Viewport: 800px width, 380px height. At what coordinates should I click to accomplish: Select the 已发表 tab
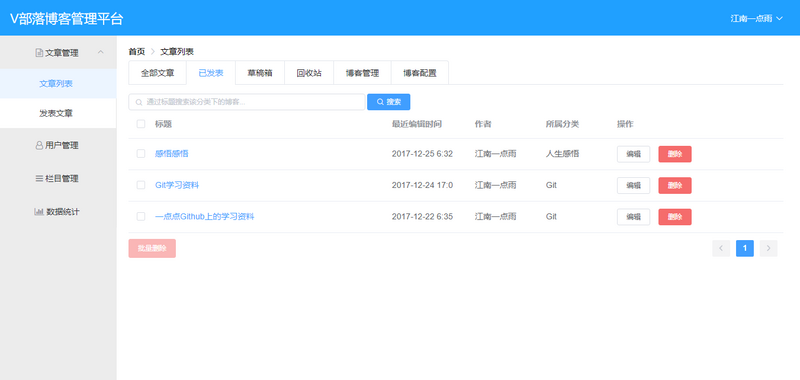point(211,73)
